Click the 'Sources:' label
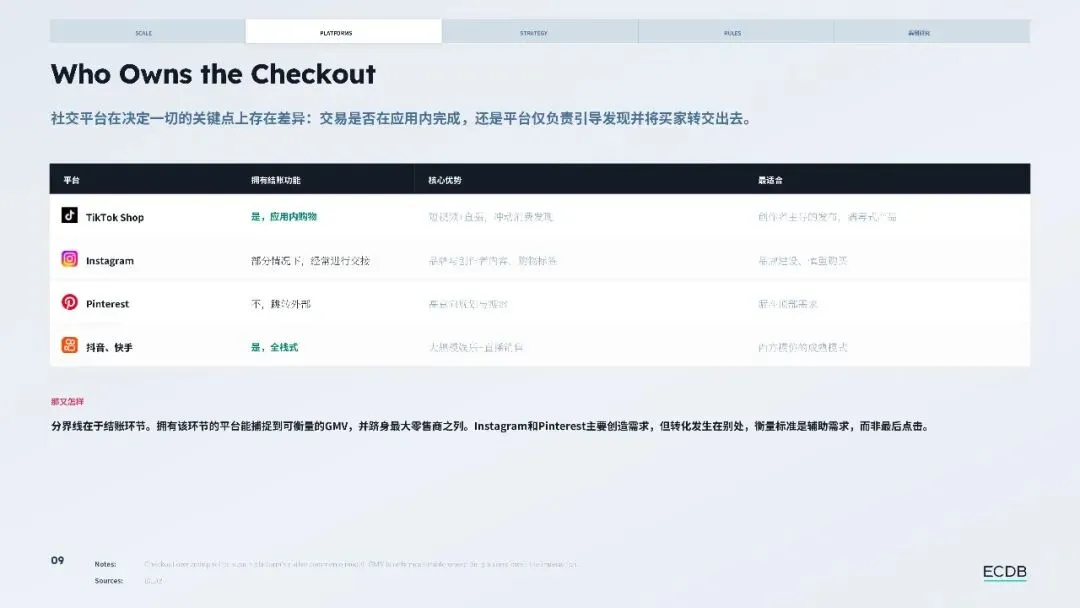Image resolution: width=1080 pixels, height=608 pixels. coord(109,580)
